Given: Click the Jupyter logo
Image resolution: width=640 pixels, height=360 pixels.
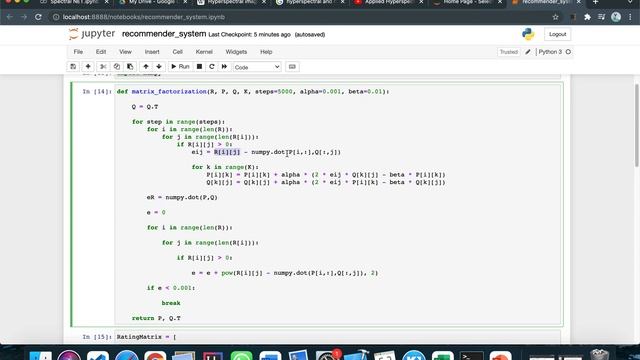Looking at the screenshot, I should pyautogui.click(x=92, y=34).
